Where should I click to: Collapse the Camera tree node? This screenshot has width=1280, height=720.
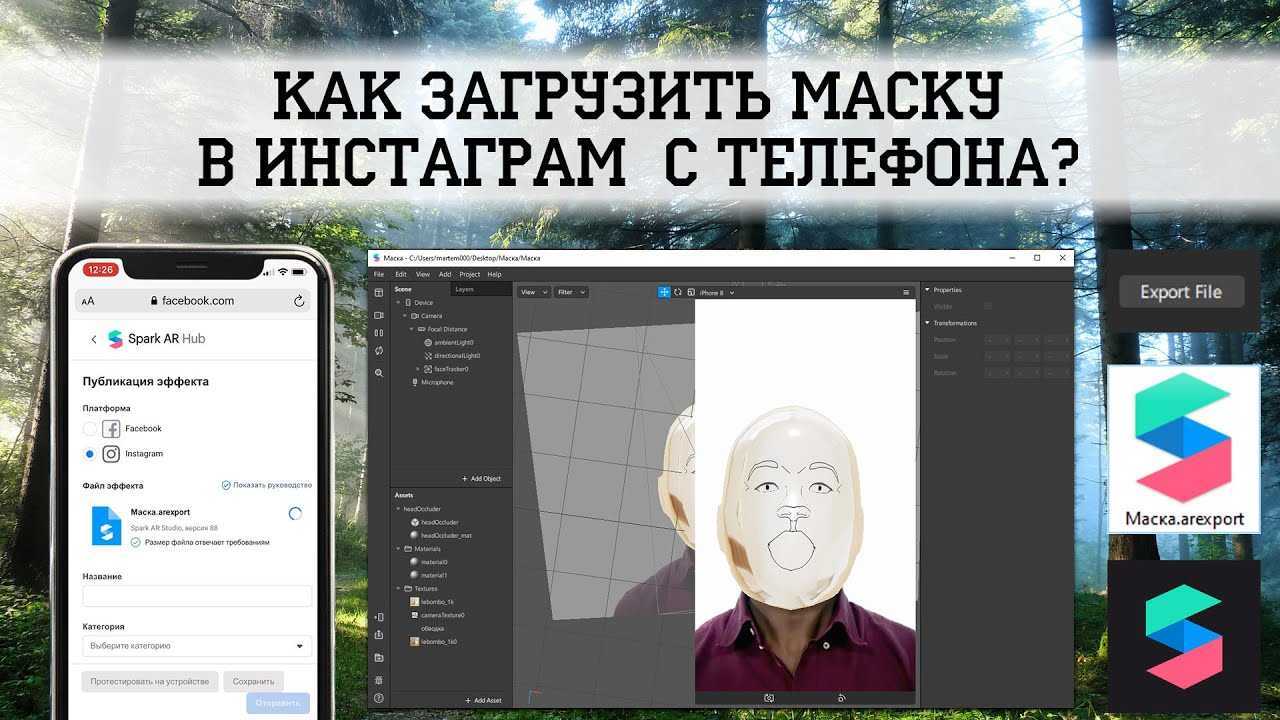[404, 315]
